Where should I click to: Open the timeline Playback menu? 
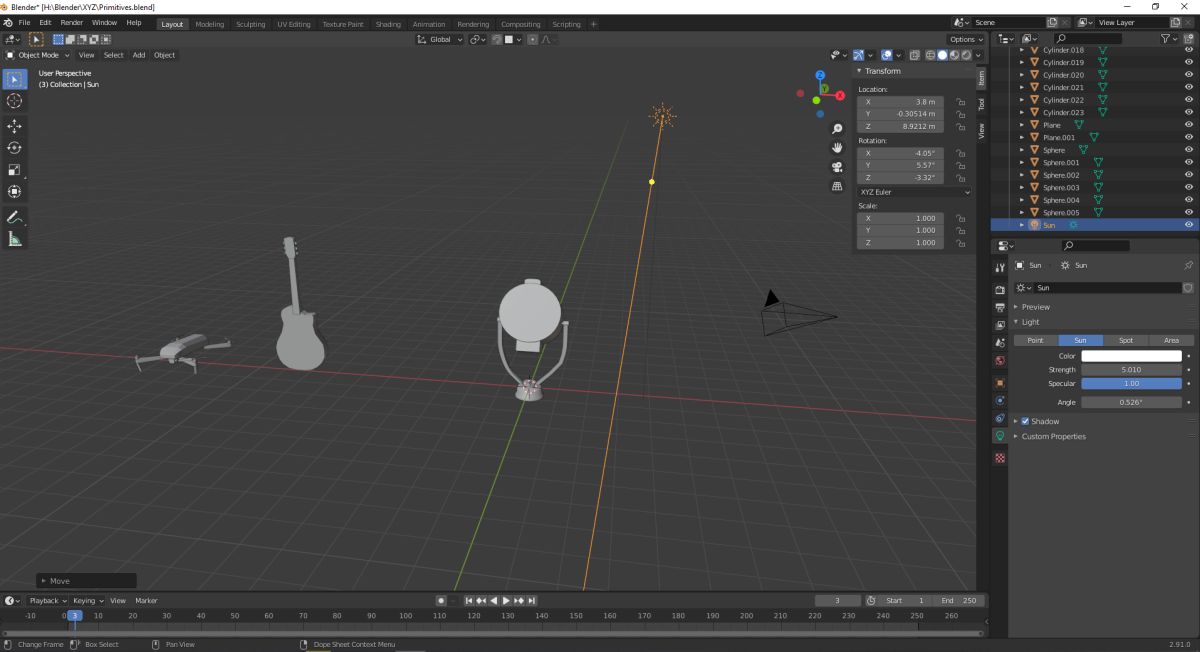[46, 601]
